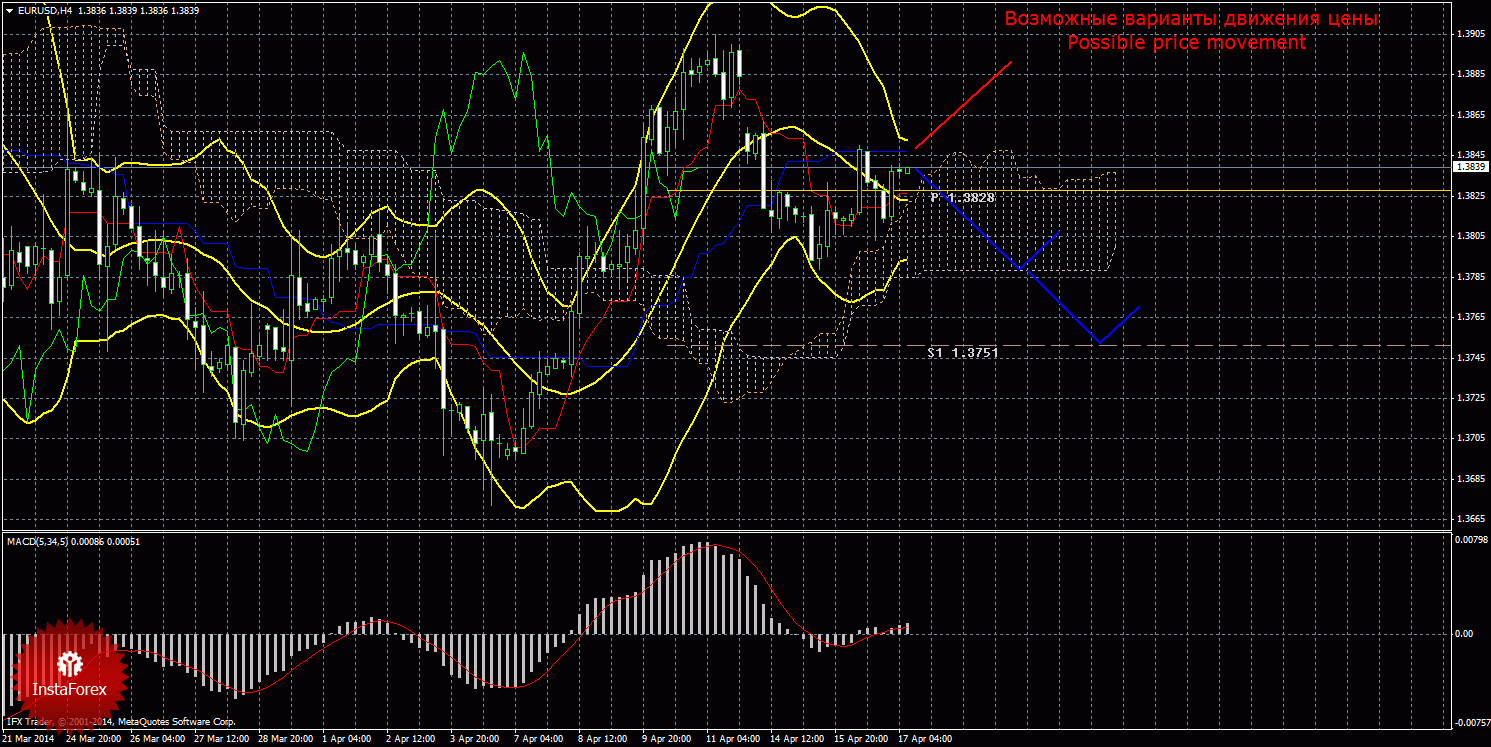Viewport: 1491px width, 747px height.
Task: Click the red 'Possible price movement' text
Action: (1186, 42)
